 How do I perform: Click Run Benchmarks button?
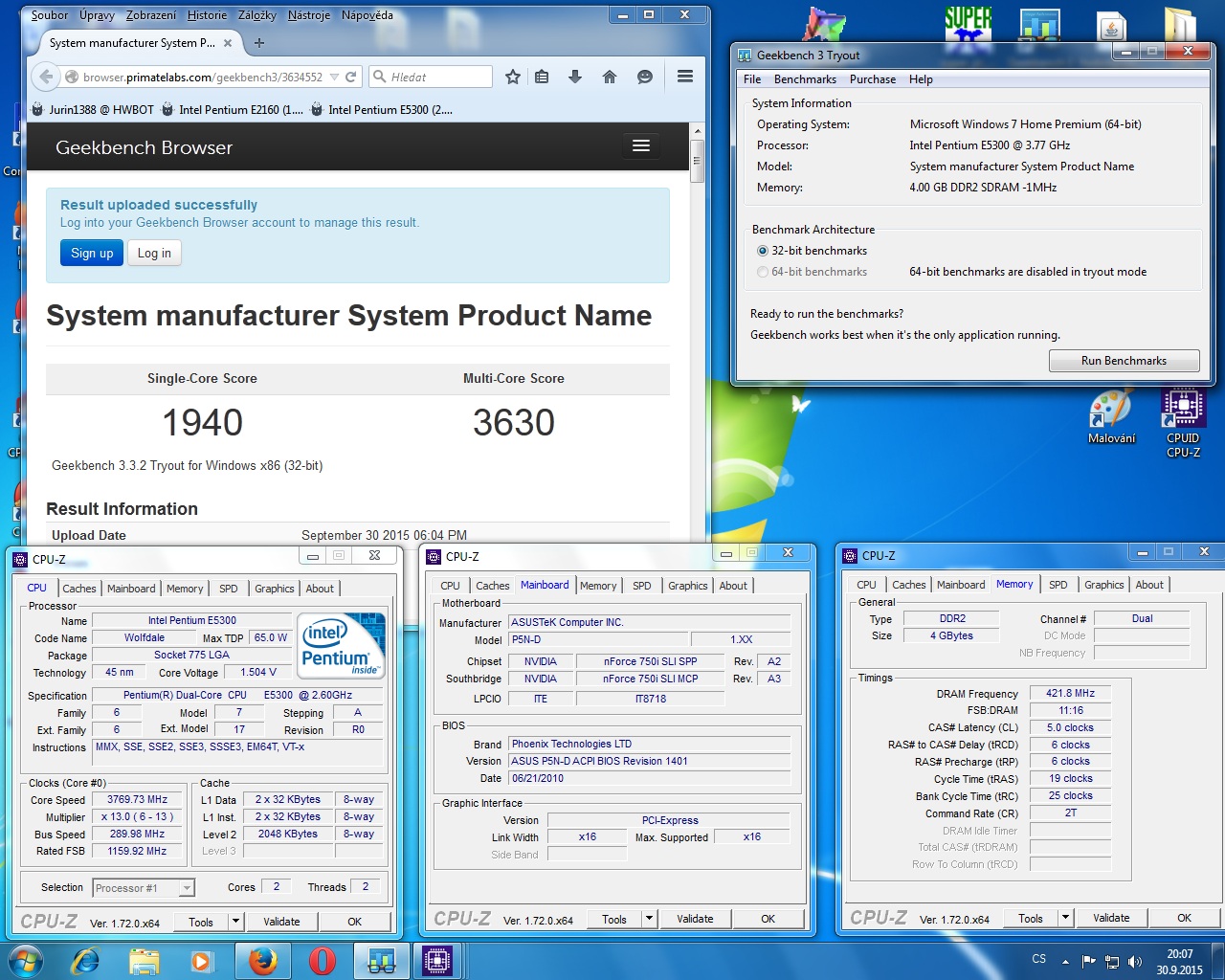click(1124, 361)
